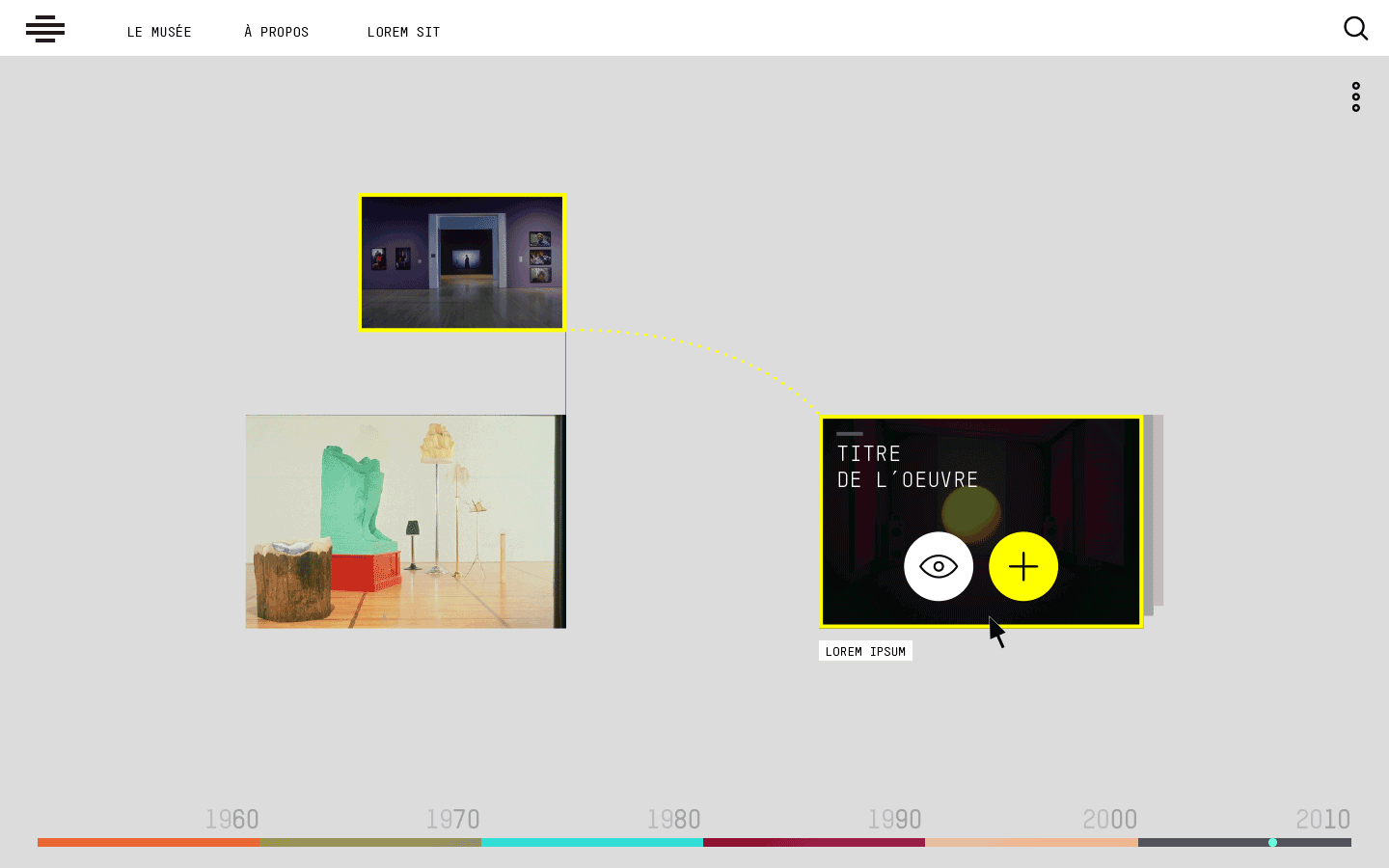1389x868 pixels.
Task: Open the three-dot vertical options icon
Action: pyautogui.click(x=1356, y=96)
